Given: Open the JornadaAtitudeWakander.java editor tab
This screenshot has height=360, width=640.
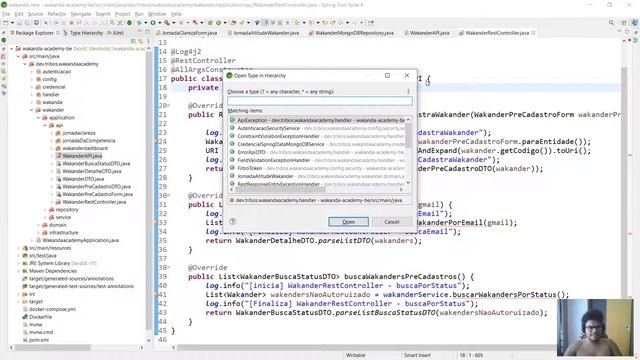Looking at the screenshot, I should tap(263, 33).
